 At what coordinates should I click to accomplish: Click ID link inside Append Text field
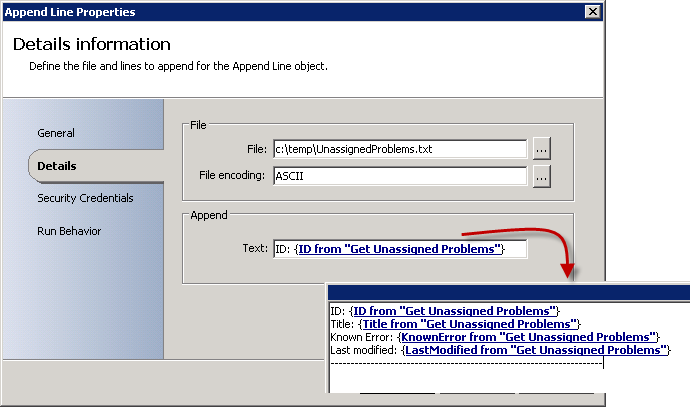399,249
